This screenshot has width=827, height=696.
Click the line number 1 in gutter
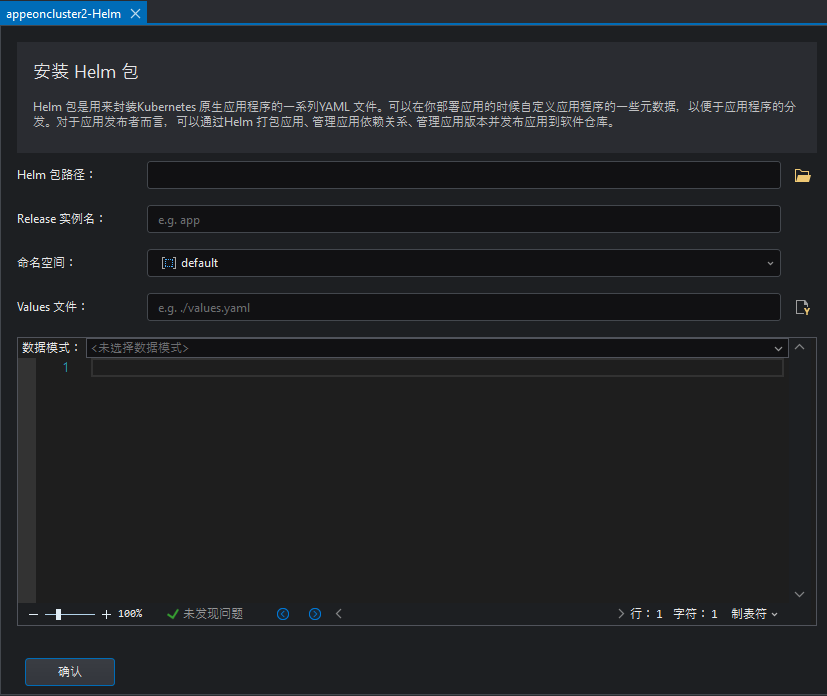66,368
